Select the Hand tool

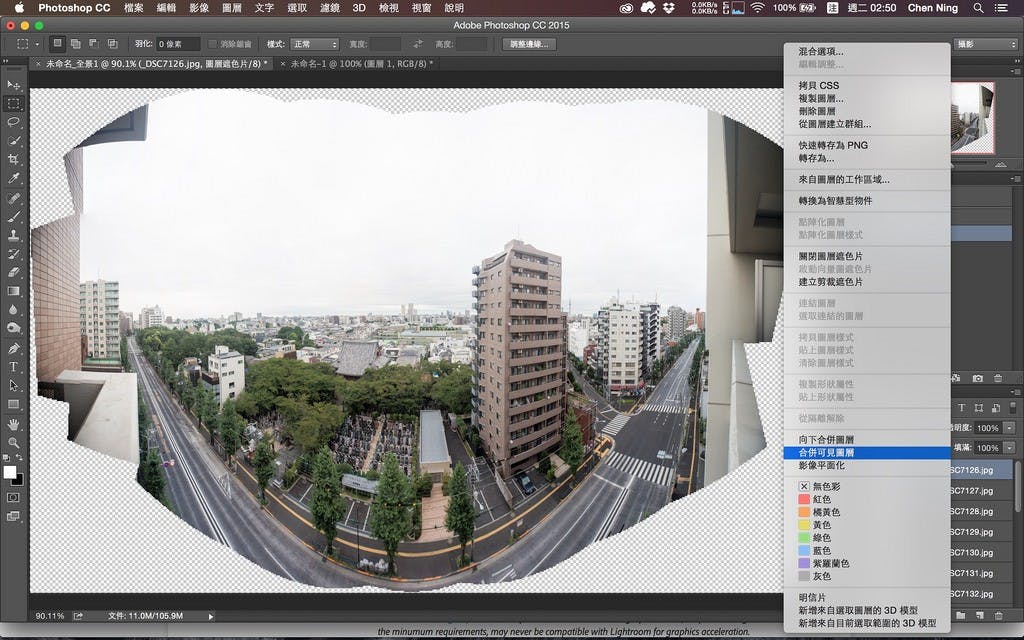[14, 424]
